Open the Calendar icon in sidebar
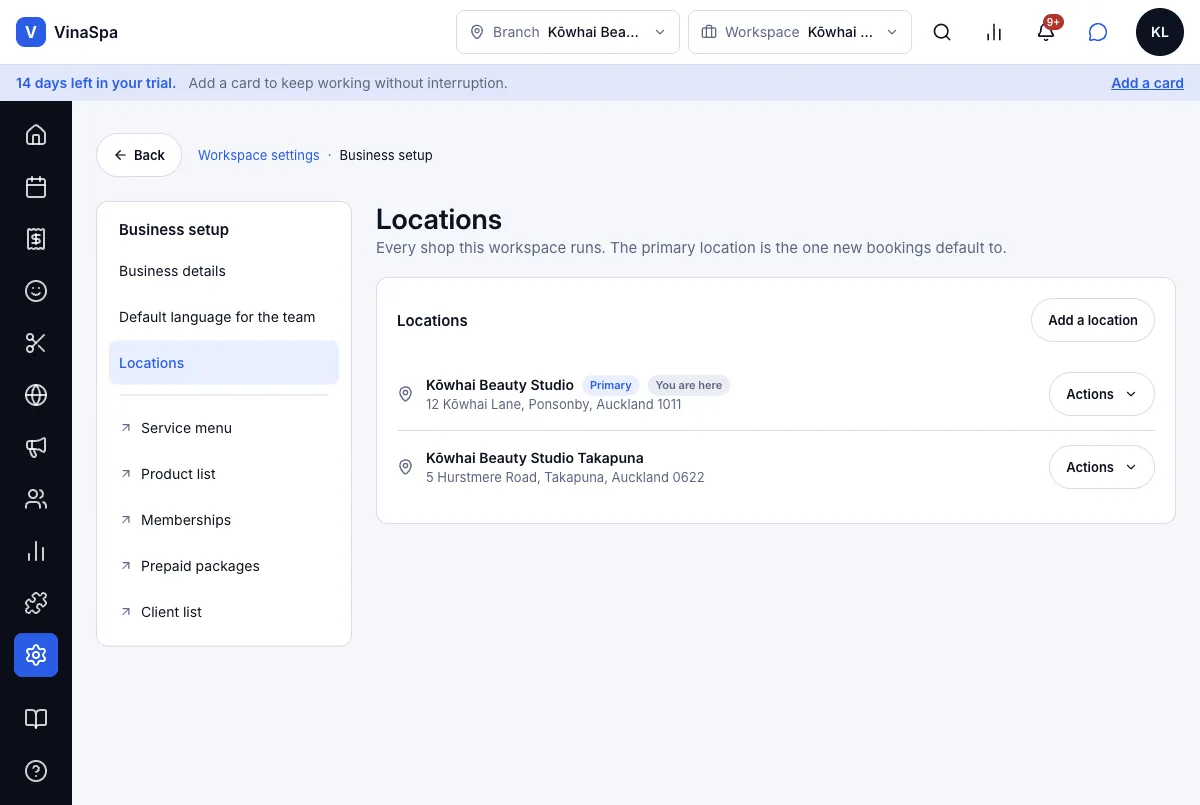Viewport: 1200px width, 805px height. [x=36, y=187]
